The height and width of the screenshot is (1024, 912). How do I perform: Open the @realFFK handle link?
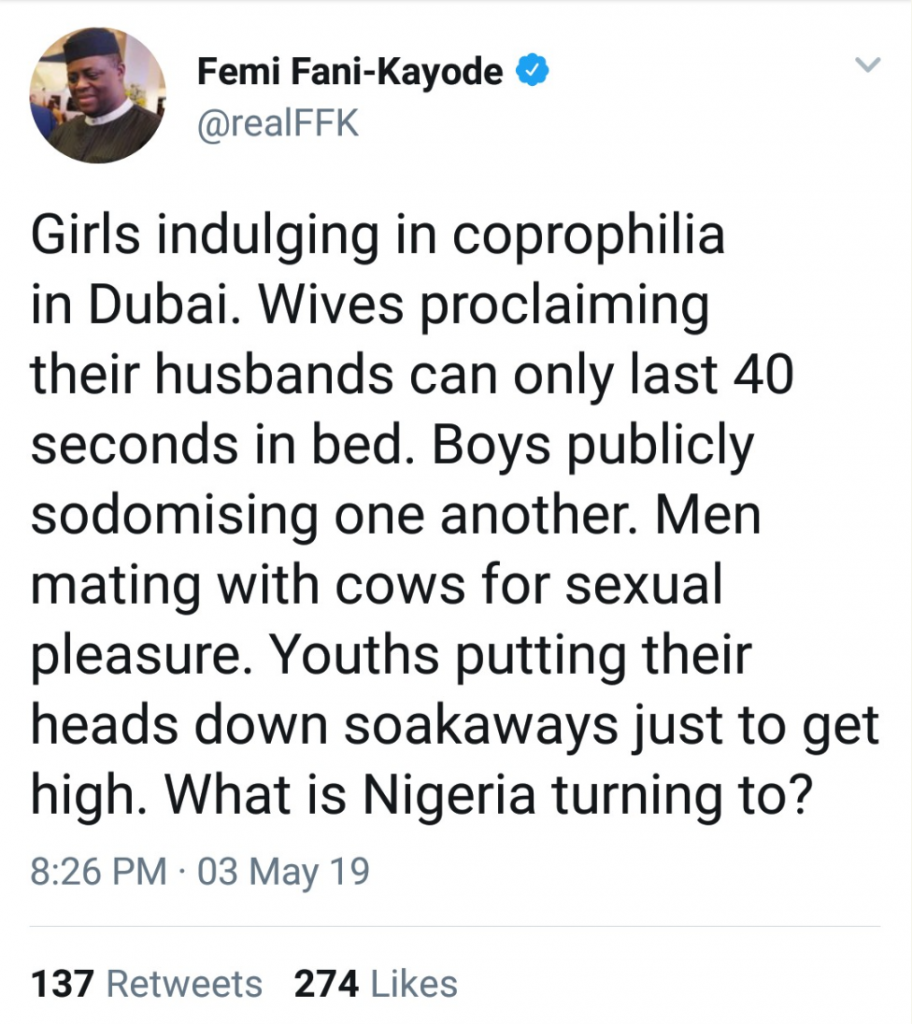[x=277, y=124]
